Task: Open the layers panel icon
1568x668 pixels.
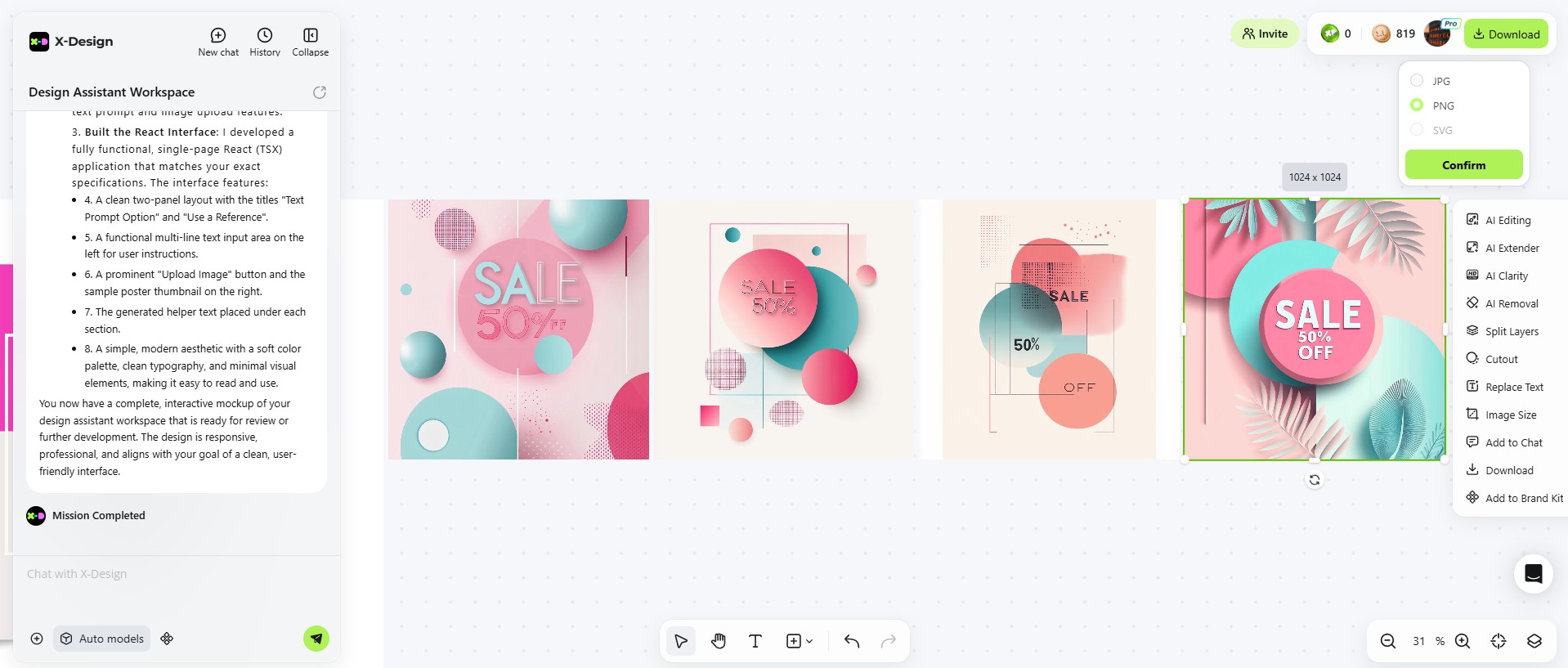Action: [1534, 641]
